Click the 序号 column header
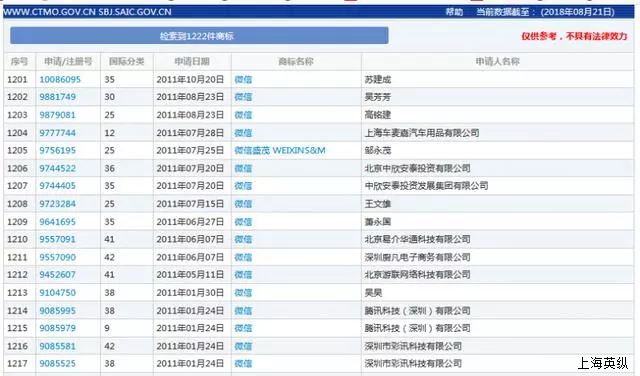 pos(19,62)
